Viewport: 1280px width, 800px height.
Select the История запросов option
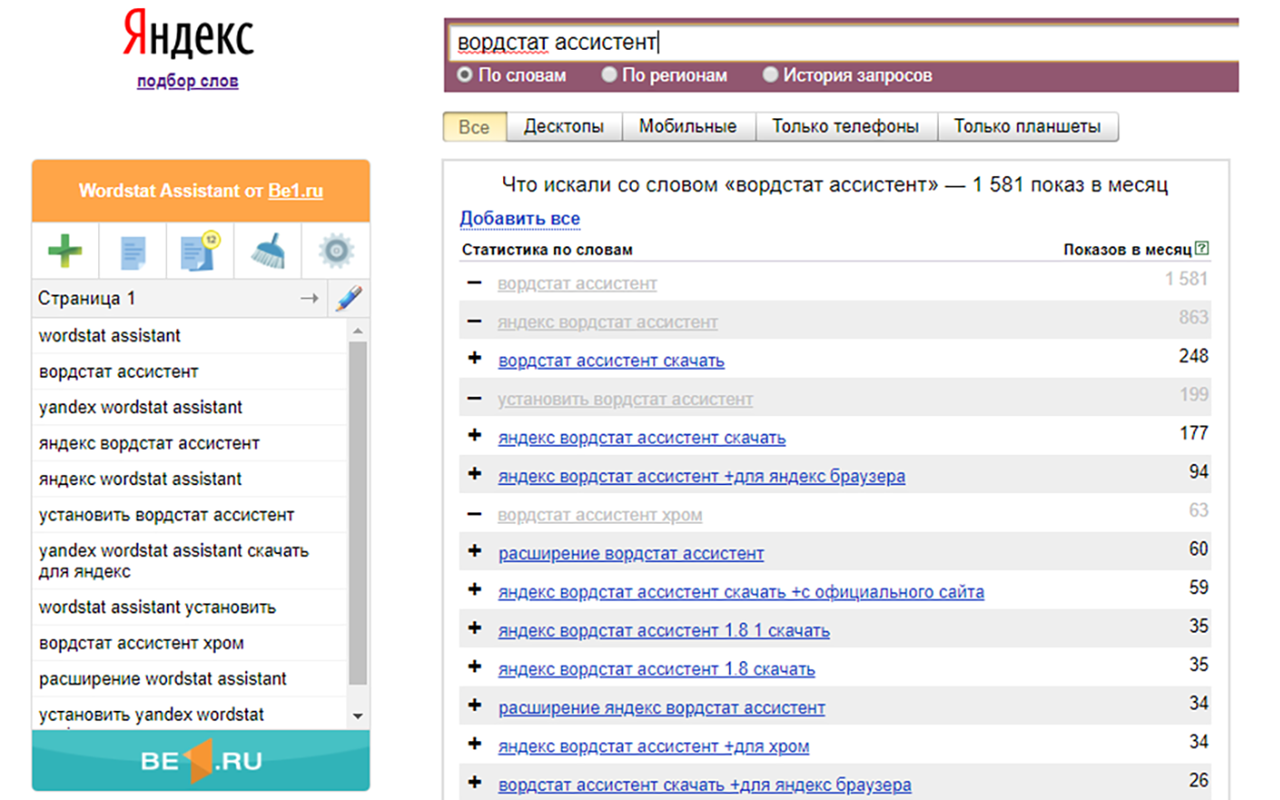click(x=770, y=74)
